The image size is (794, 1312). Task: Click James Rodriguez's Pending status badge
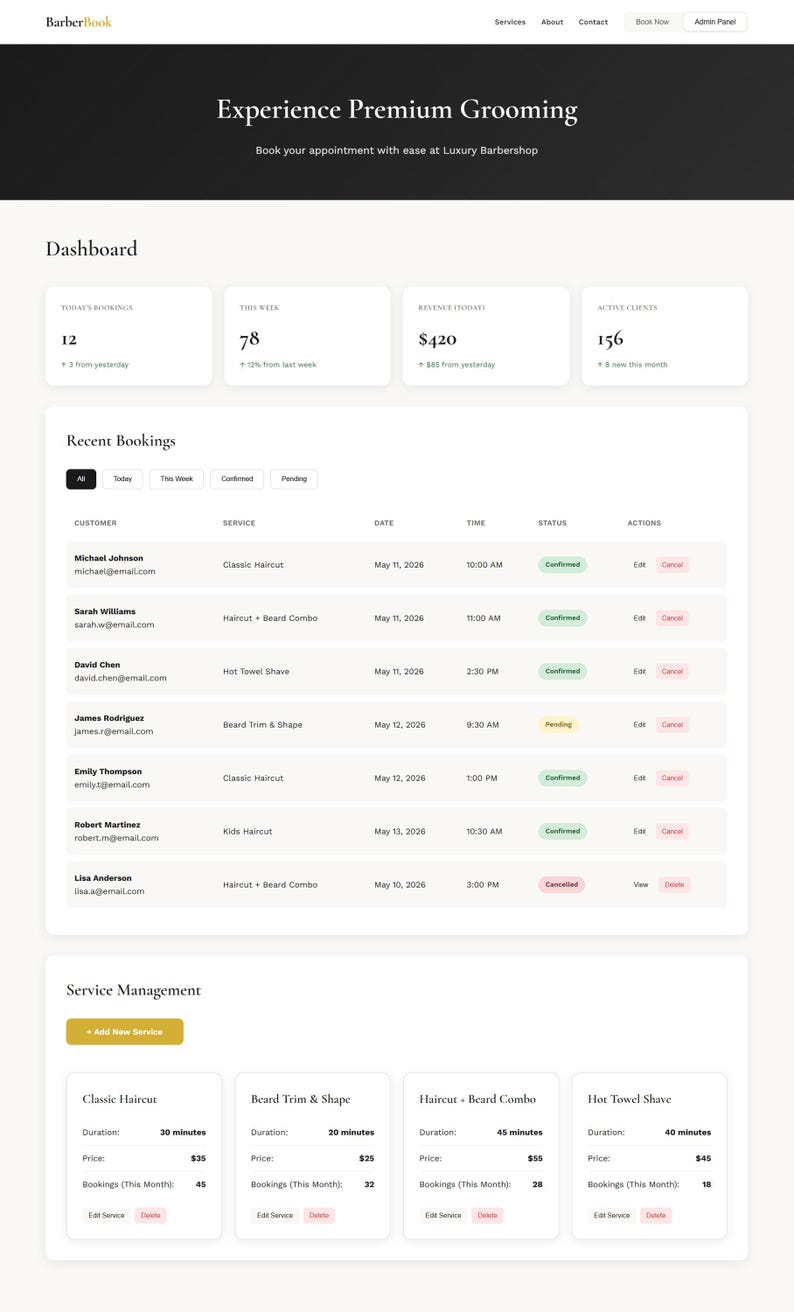[558, 725]
